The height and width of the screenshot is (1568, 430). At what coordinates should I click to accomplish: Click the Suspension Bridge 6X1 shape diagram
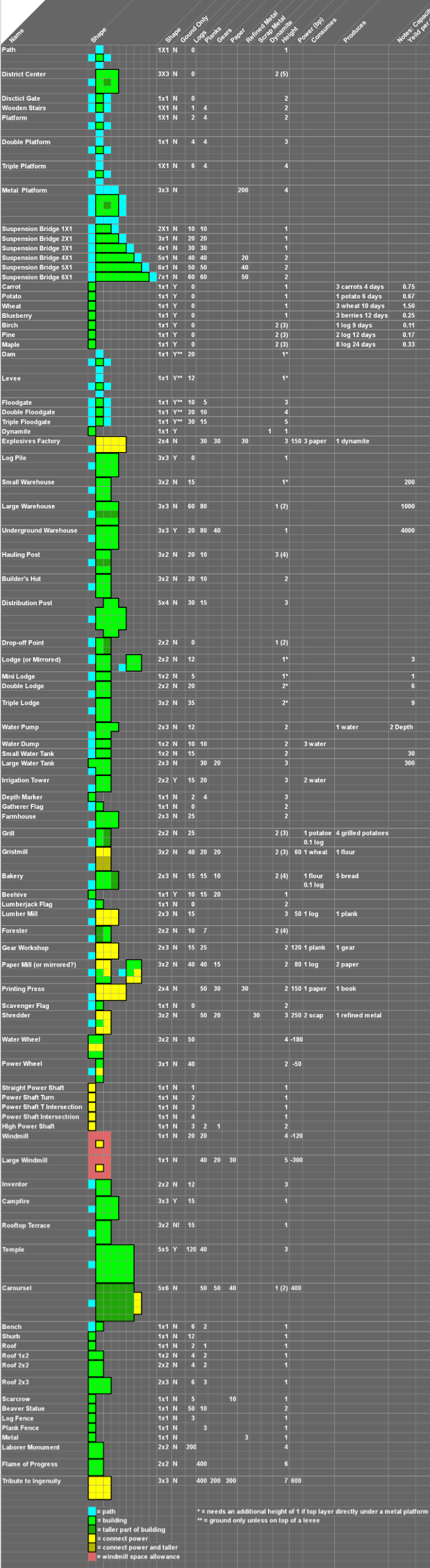122,277
